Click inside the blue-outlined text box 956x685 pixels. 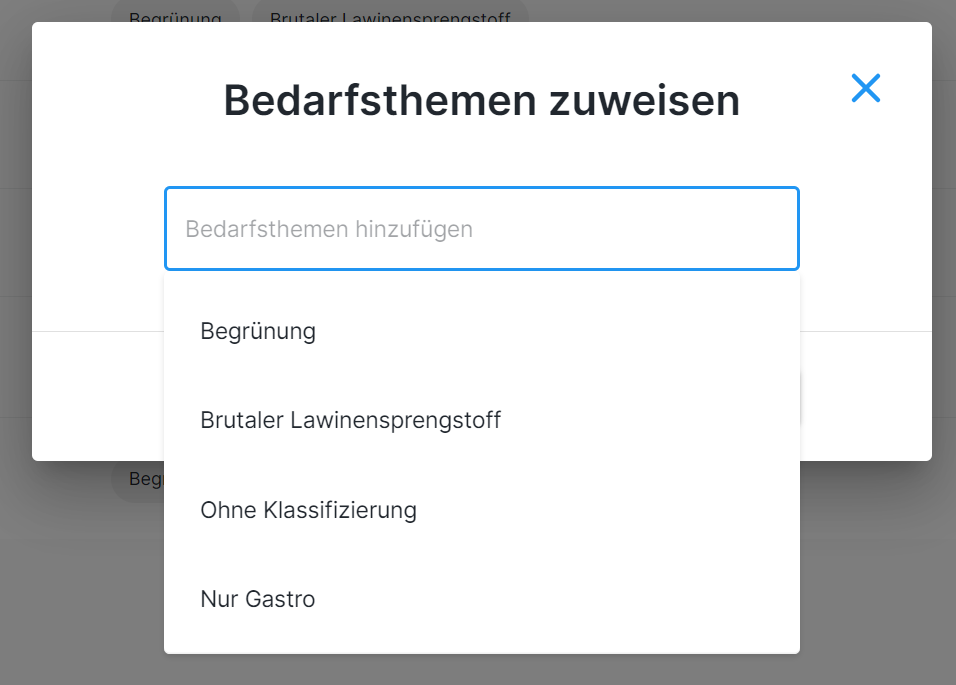[481, 229]
